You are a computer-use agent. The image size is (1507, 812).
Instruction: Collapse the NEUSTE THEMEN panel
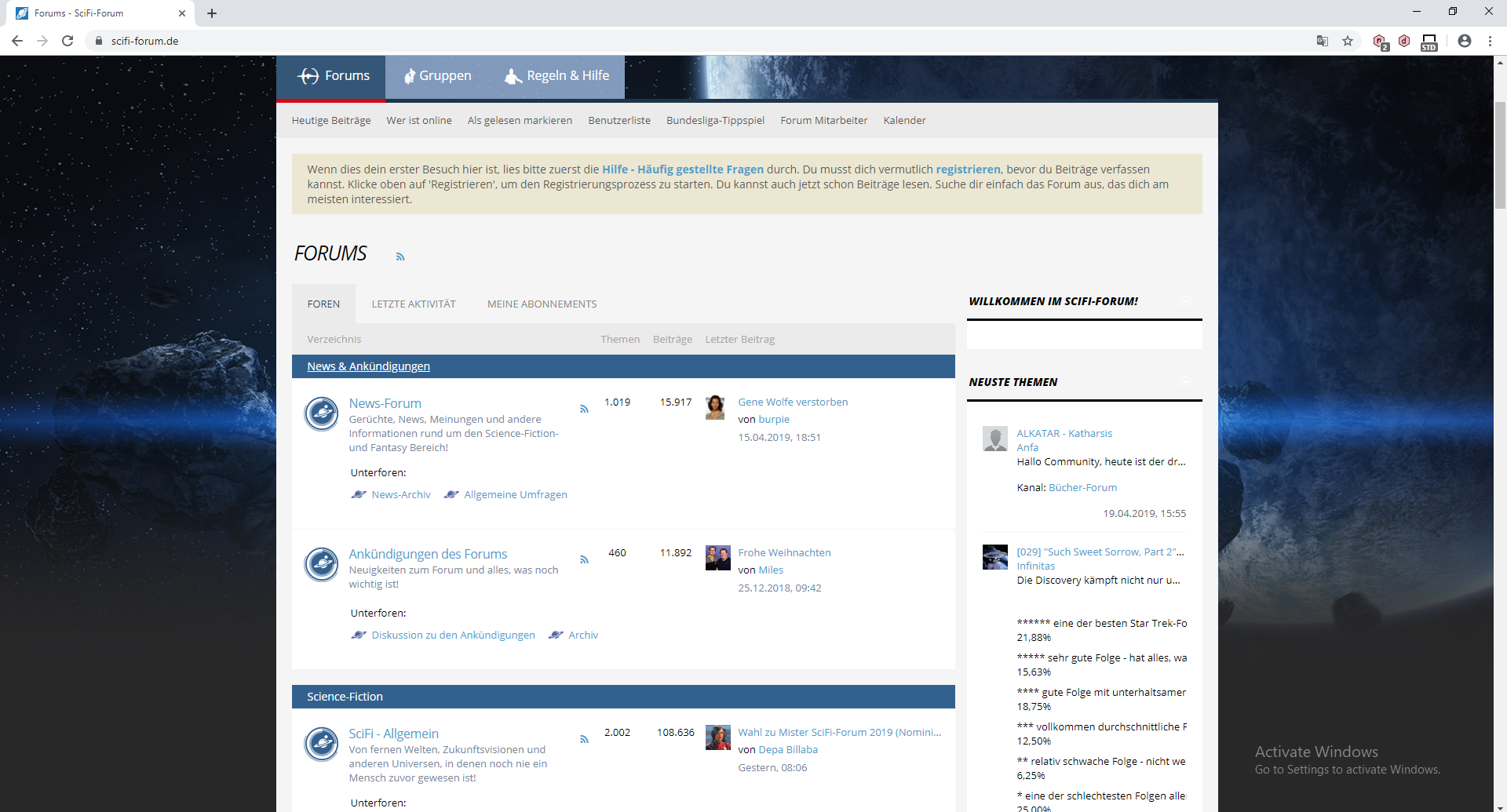[1185, 382]
